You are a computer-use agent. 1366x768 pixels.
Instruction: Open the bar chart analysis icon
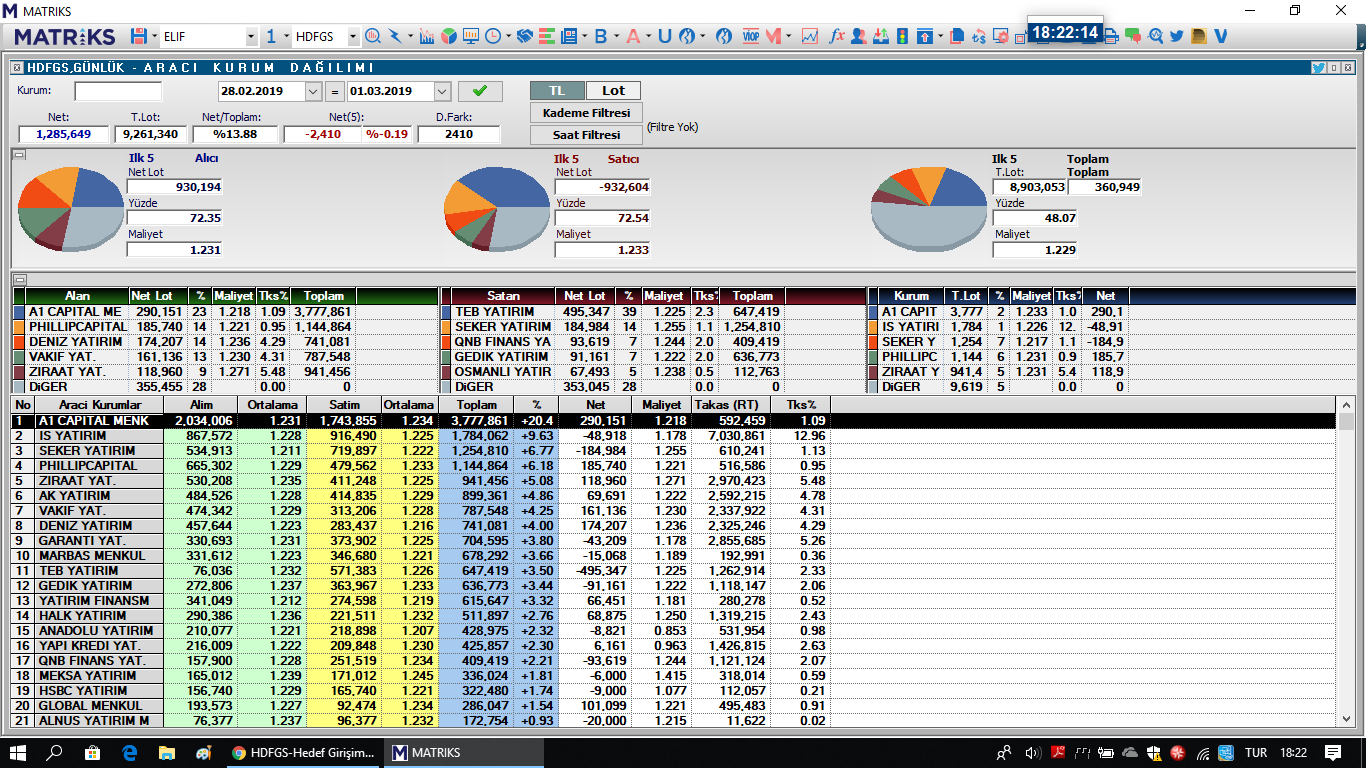[427, 36]
